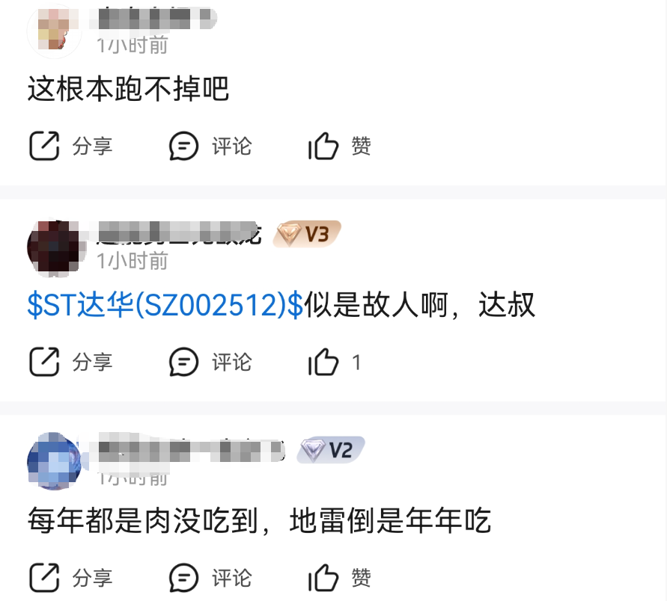Like the '每年都是肉没吃到' post with thumbs-up
Viewport: 667px width, 601px height.
[323, 578]
